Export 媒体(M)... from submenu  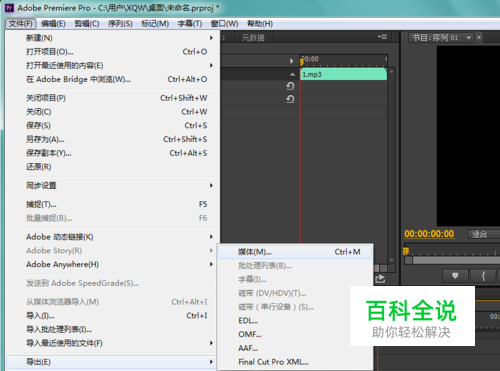pyautogui.click(x=295, y=252)
